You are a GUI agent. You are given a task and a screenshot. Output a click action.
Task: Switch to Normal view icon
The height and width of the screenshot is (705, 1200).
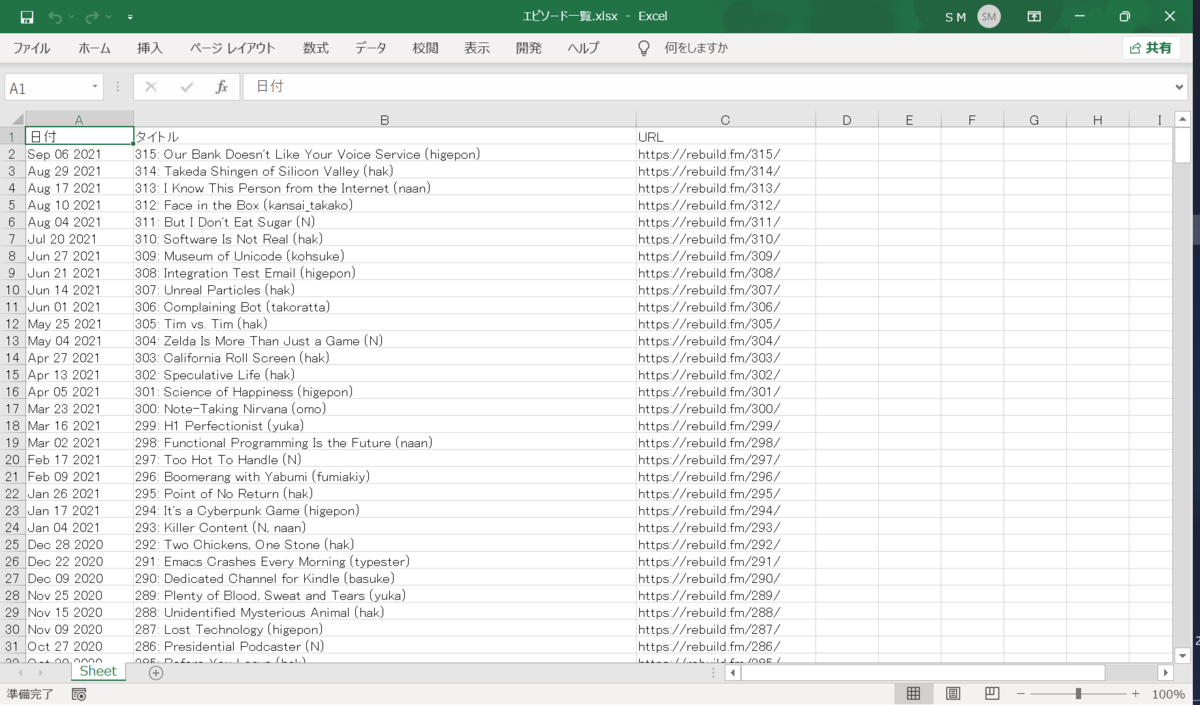pyautogui.click(x=913, y=694)
